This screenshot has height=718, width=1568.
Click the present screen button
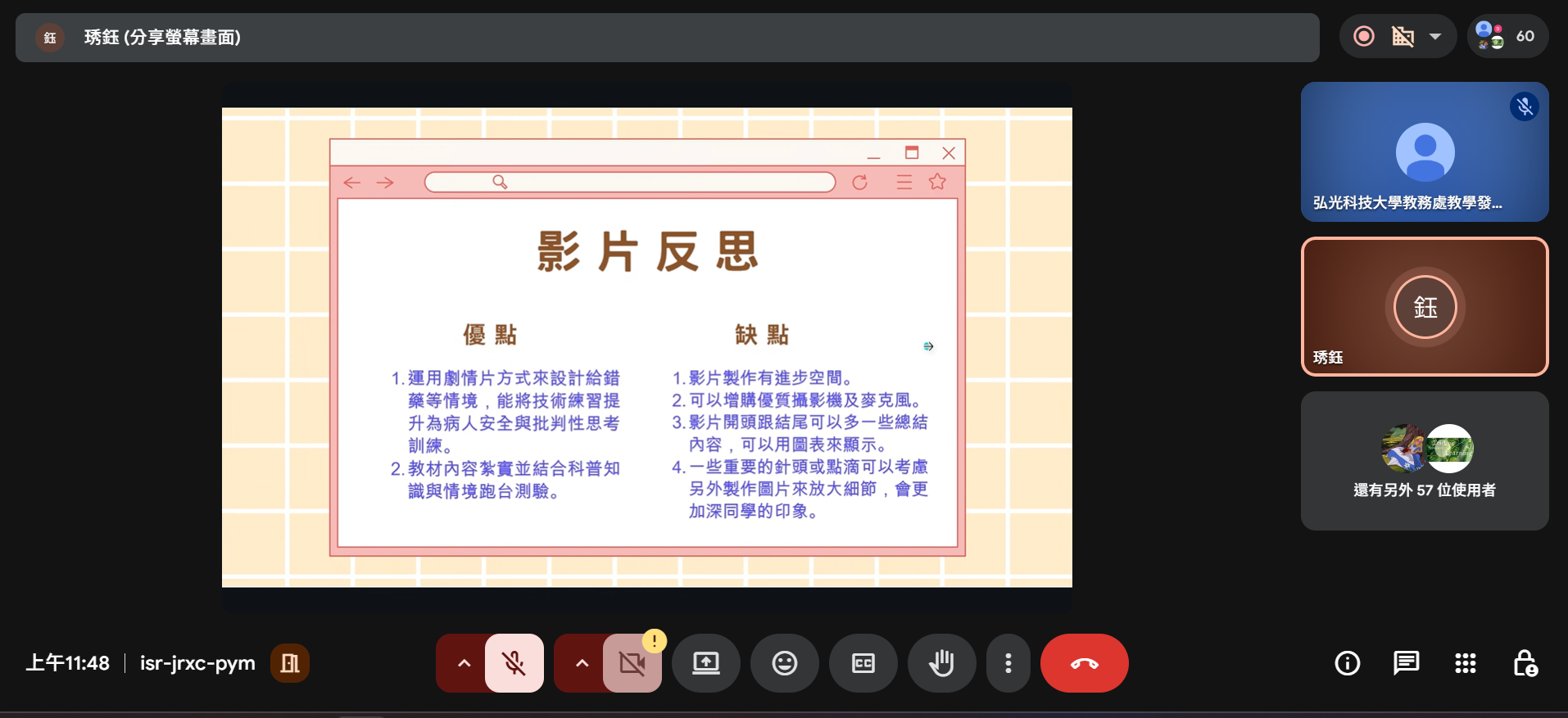[705, 663]
